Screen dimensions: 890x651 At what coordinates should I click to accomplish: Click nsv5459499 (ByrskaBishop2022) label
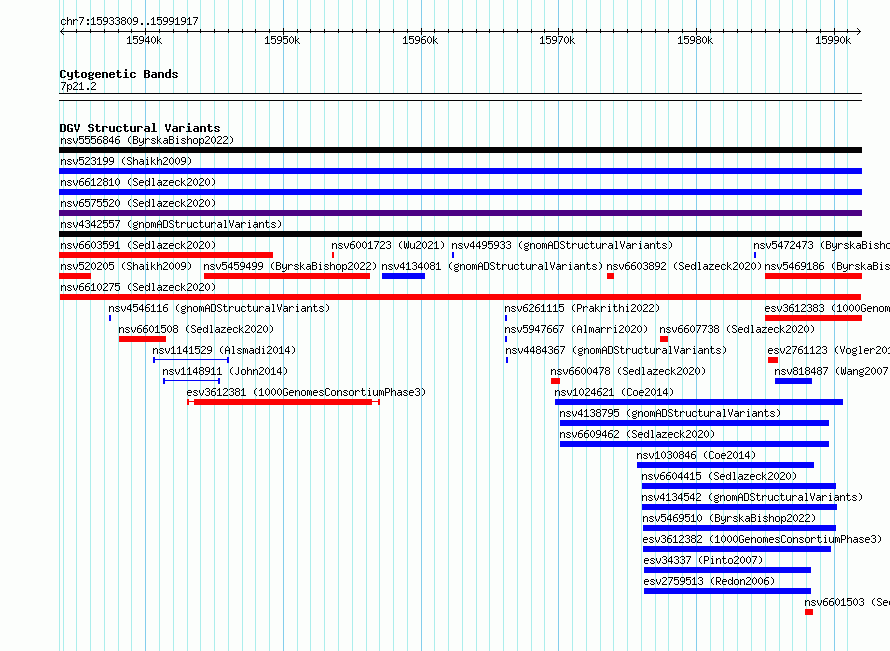290,266
